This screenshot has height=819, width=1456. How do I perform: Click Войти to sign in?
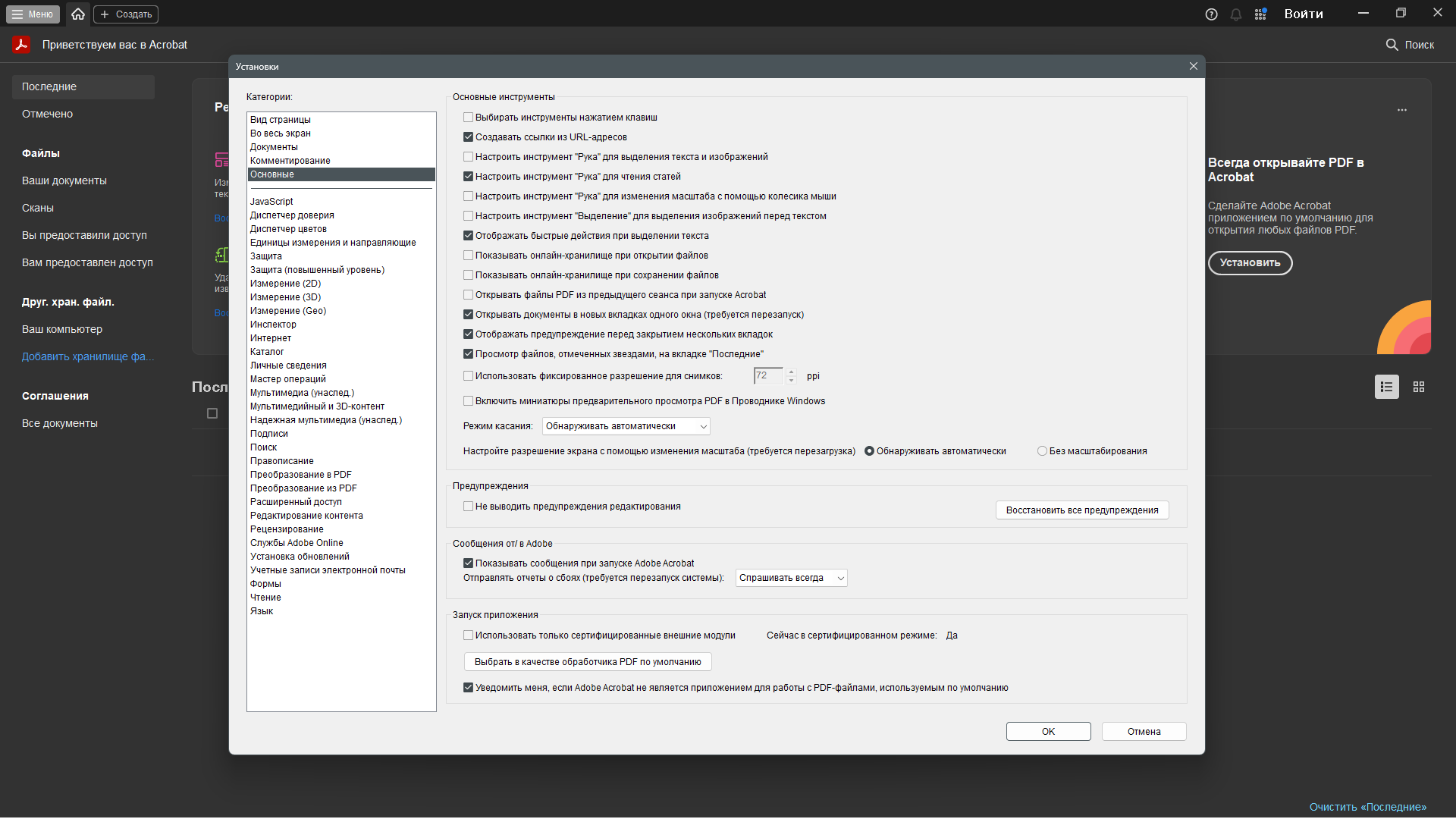coord(1303,14)
